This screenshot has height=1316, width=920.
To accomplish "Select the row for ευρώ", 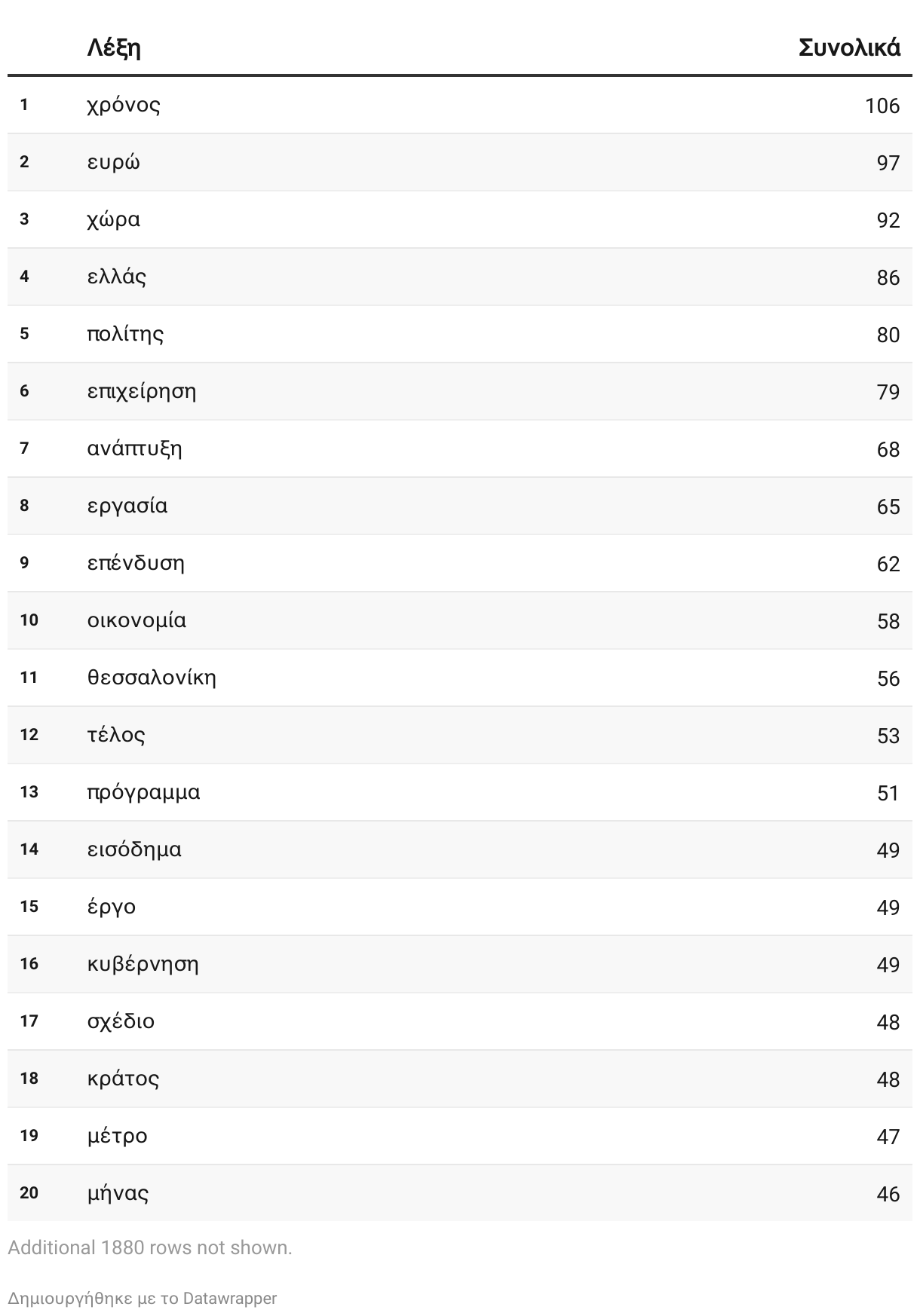I will tap(460, 162).
